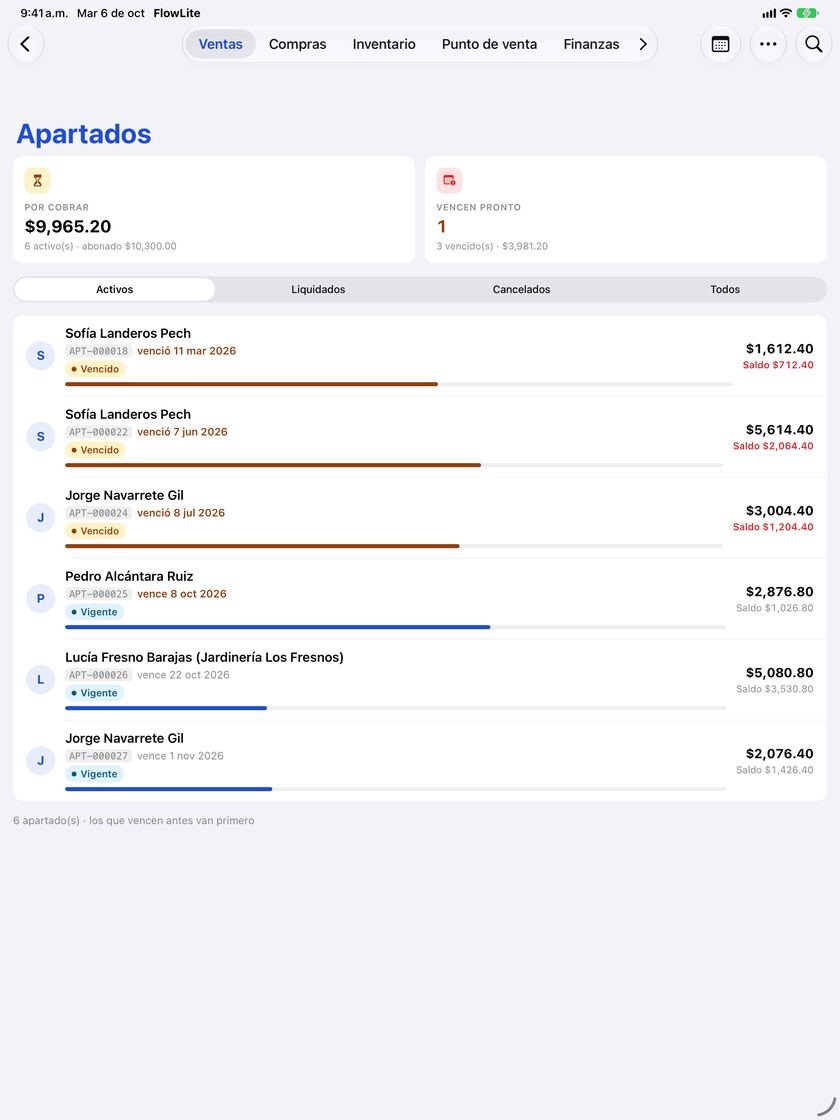Click the folio code APT-000024
Screen dimensions: 840x1120
(99, 513)
